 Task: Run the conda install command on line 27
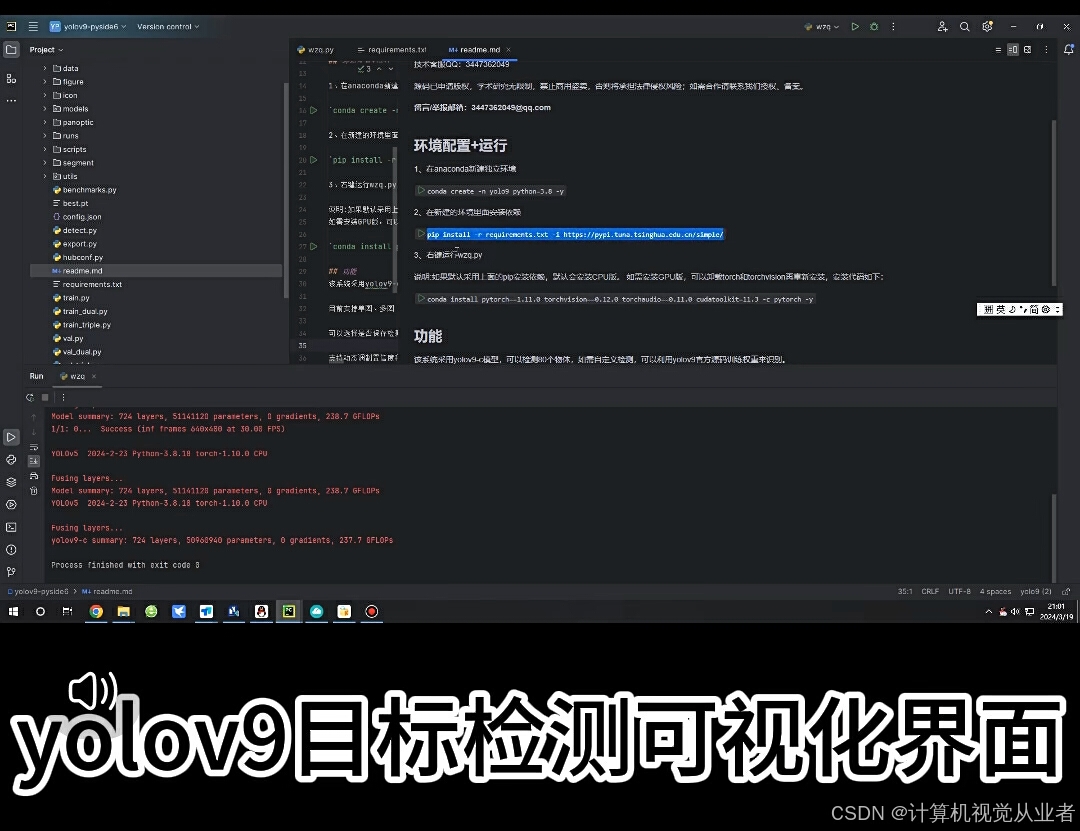313,246
